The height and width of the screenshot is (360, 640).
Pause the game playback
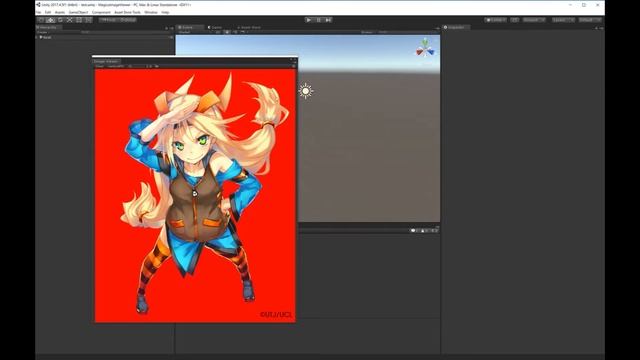pos(319,20)
